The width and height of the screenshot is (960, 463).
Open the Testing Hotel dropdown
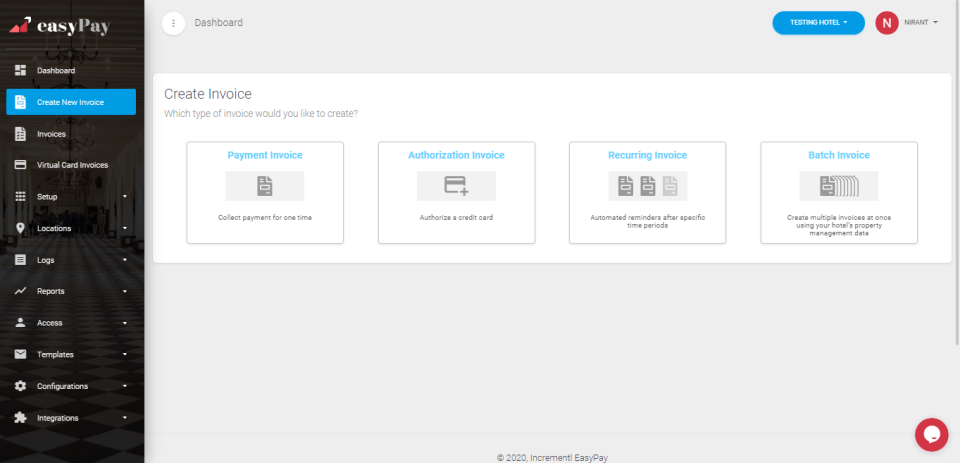[x=819, y=23]
